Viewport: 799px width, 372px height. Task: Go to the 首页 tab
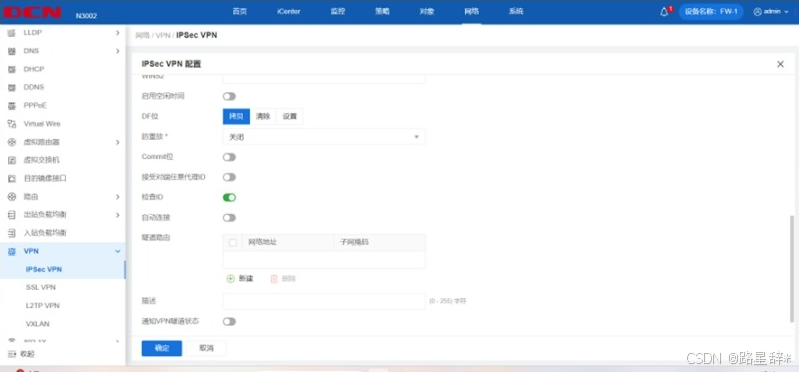click(x=239, y=12)
